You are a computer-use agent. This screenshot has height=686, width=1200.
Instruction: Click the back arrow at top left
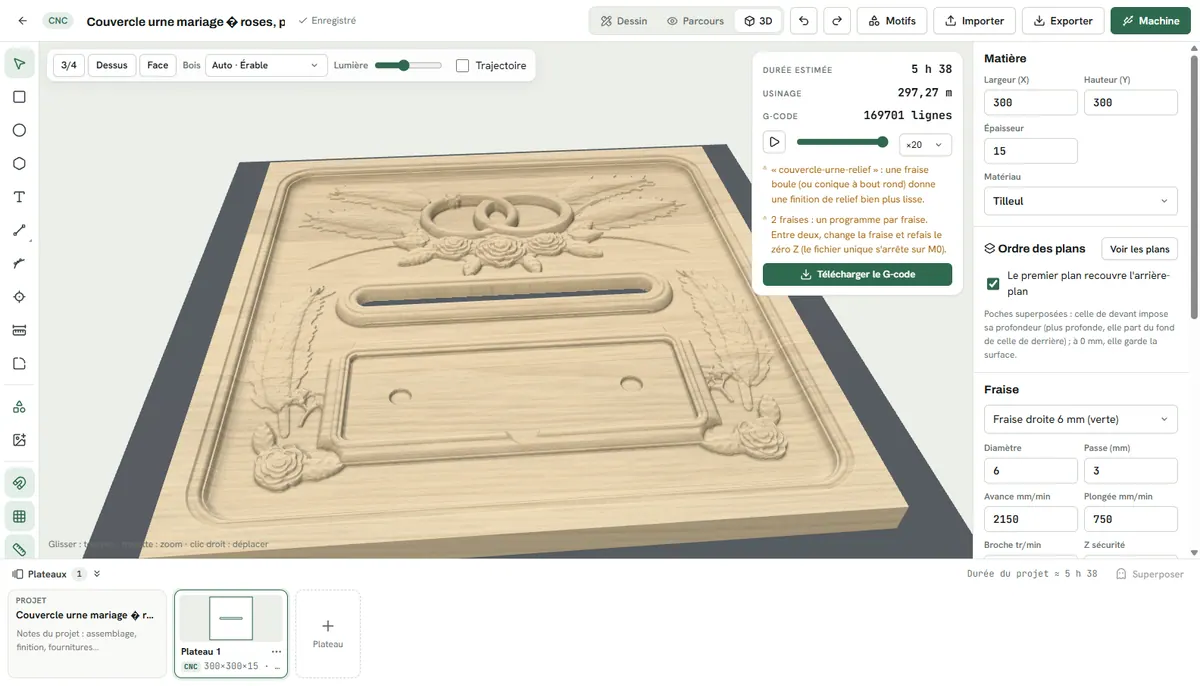[22, 20]
